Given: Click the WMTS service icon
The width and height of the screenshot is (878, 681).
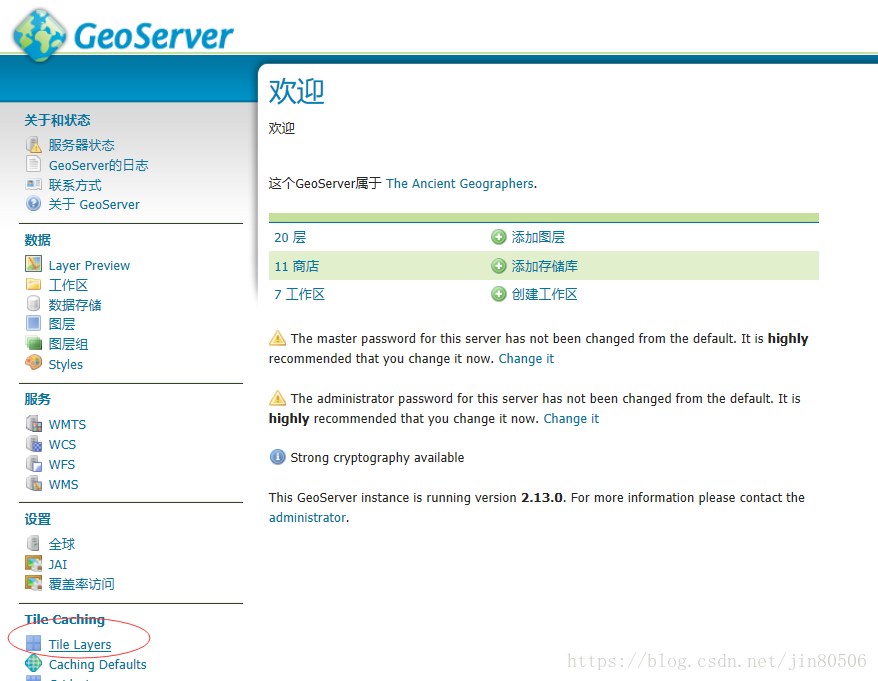Looking at the screenshot, I should [34, 423].
